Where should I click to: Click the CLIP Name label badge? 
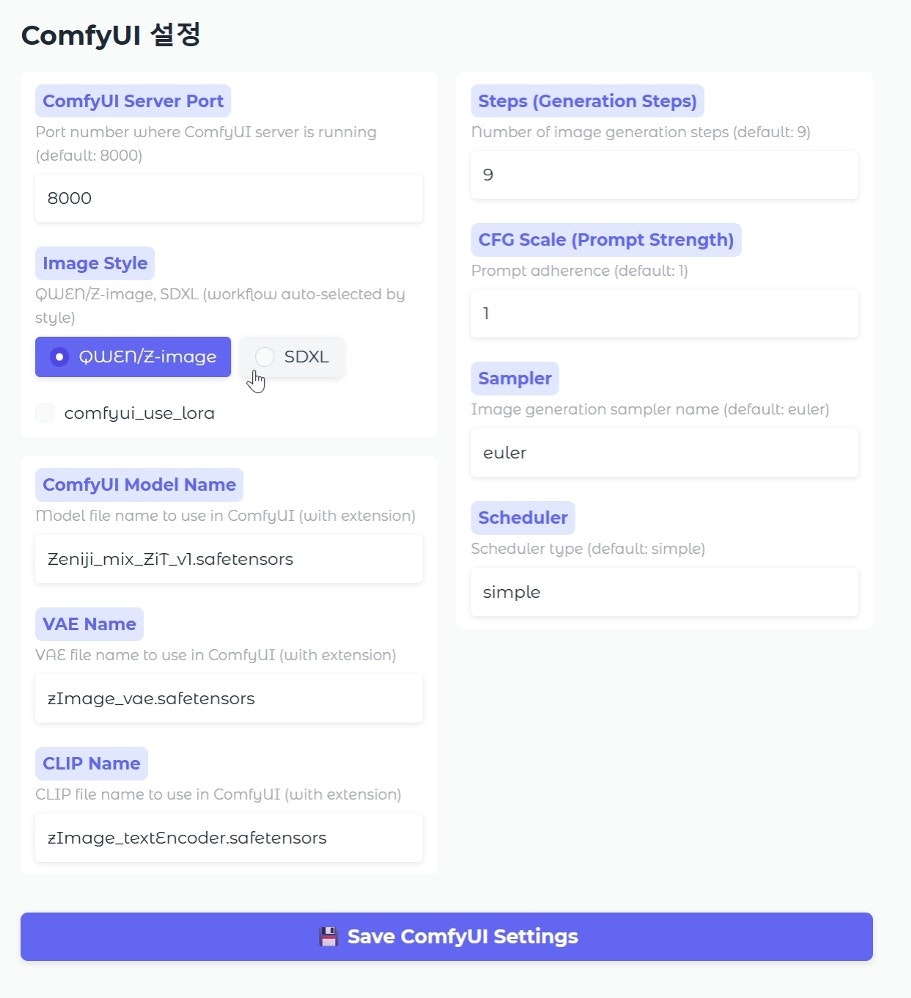(x=91, y=763)
